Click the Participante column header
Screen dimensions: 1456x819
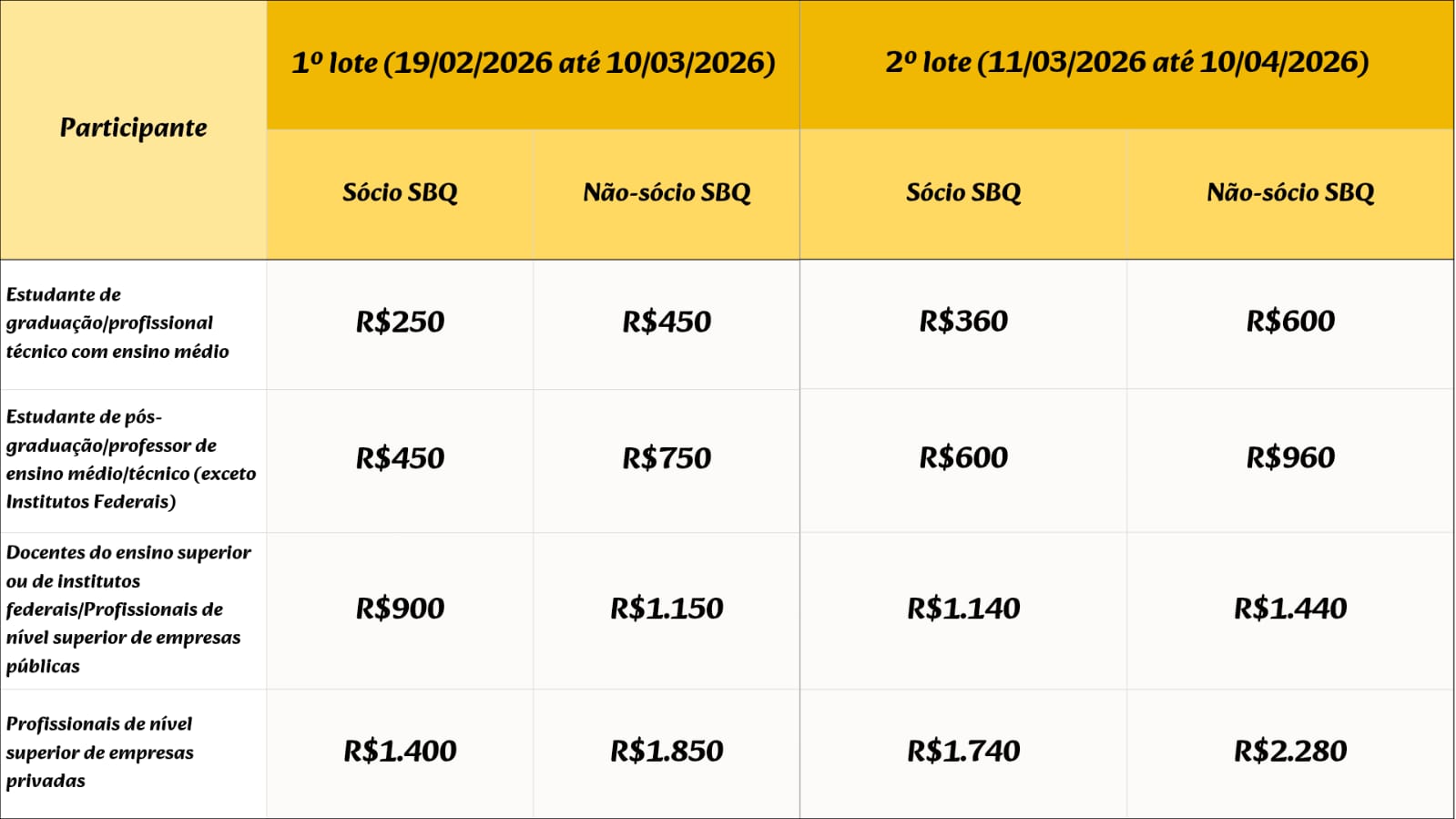pos(133,128)
